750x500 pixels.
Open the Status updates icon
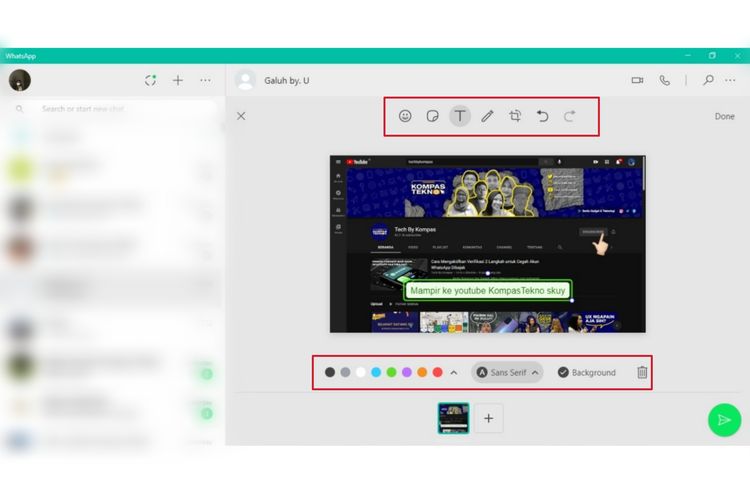pyautogui.click(x=150, y=80)
